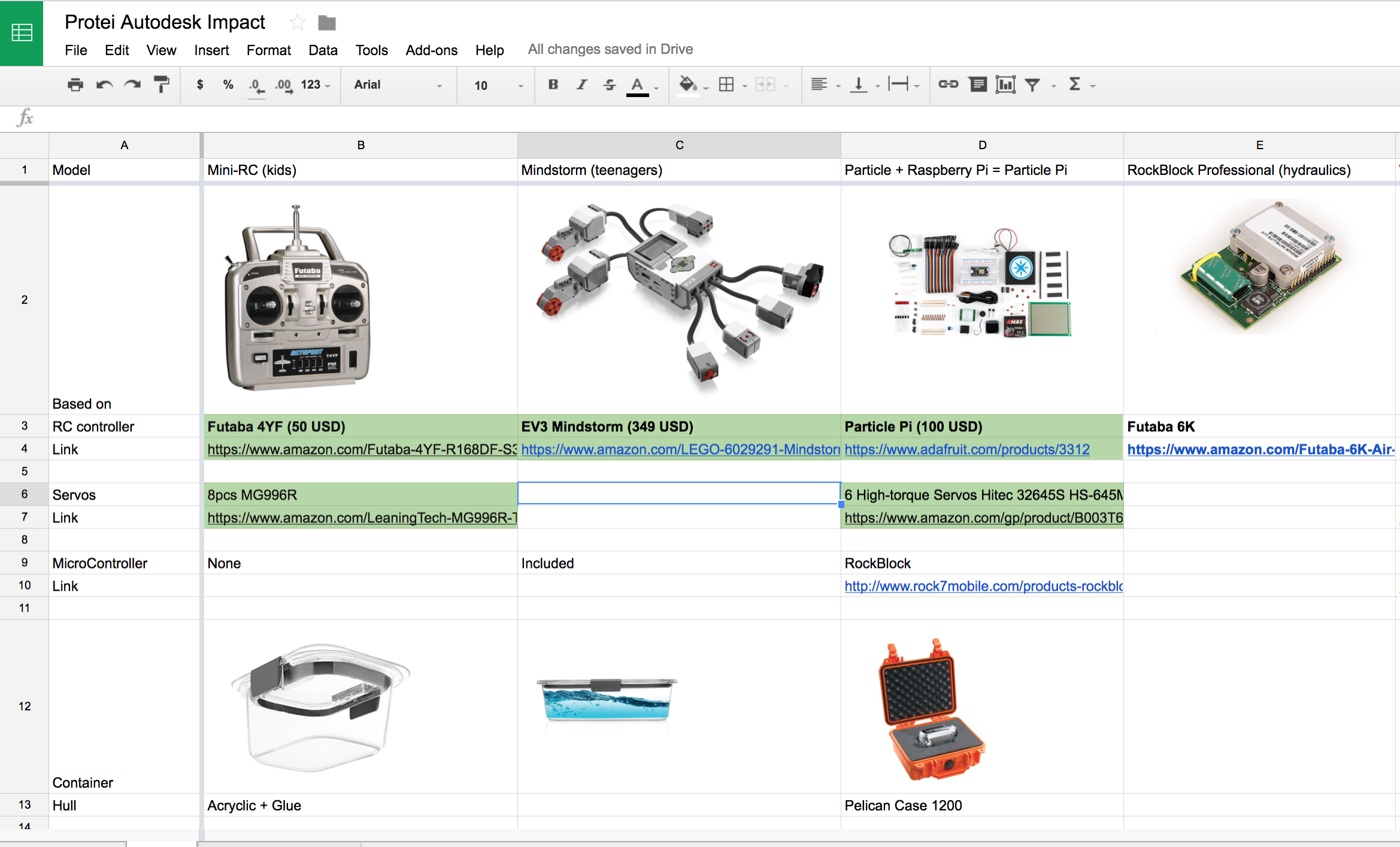Expand the fill color dropdown arrow
Screen dimensions: 1400x847
(706, 87)
